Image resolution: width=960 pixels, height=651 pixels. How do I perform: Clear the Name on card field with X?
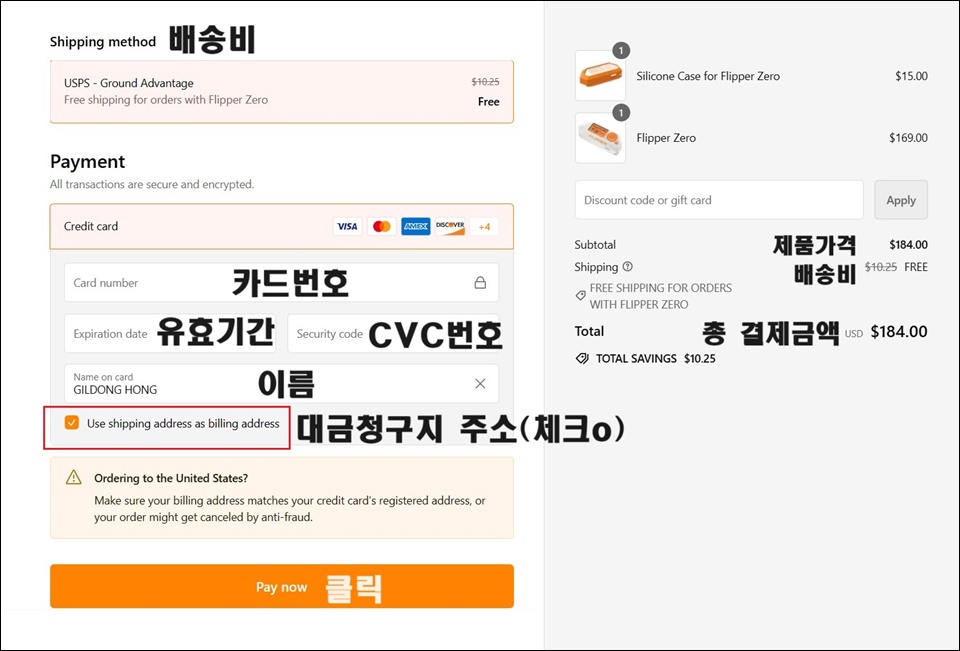point(480,383)
